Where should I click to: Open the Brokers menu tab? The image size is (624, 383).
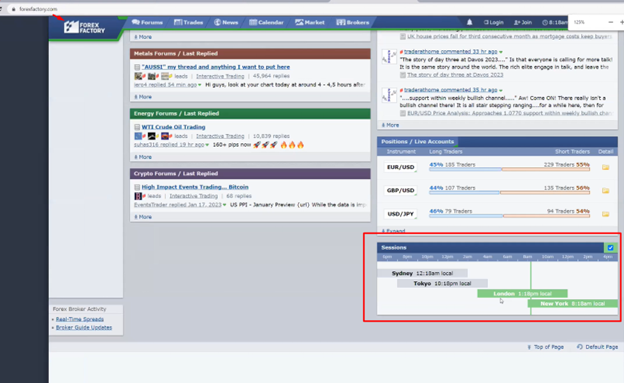coord(353,22)
